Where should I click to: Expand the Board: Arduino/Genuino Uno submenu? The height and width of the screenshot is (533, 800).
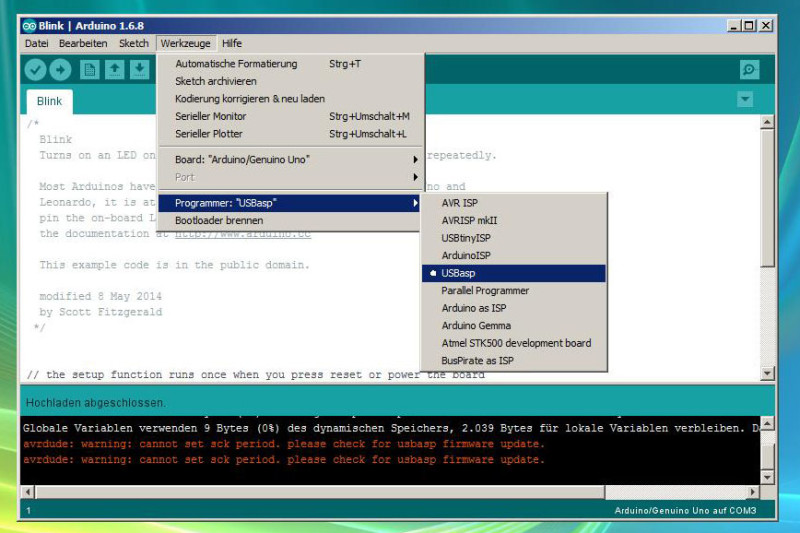coord(290,160)
